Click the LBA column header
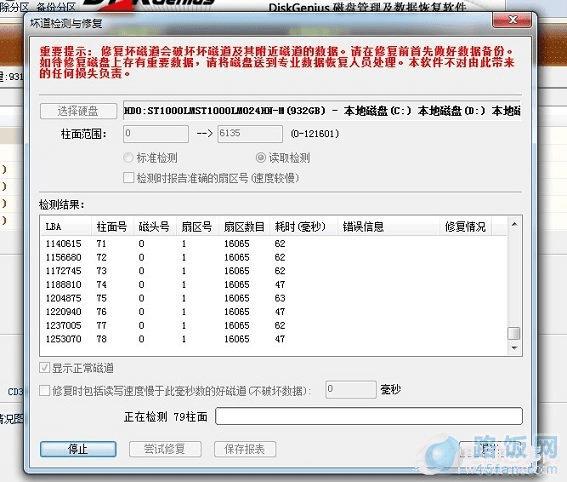The image size is (567, 482). (65, 227)
